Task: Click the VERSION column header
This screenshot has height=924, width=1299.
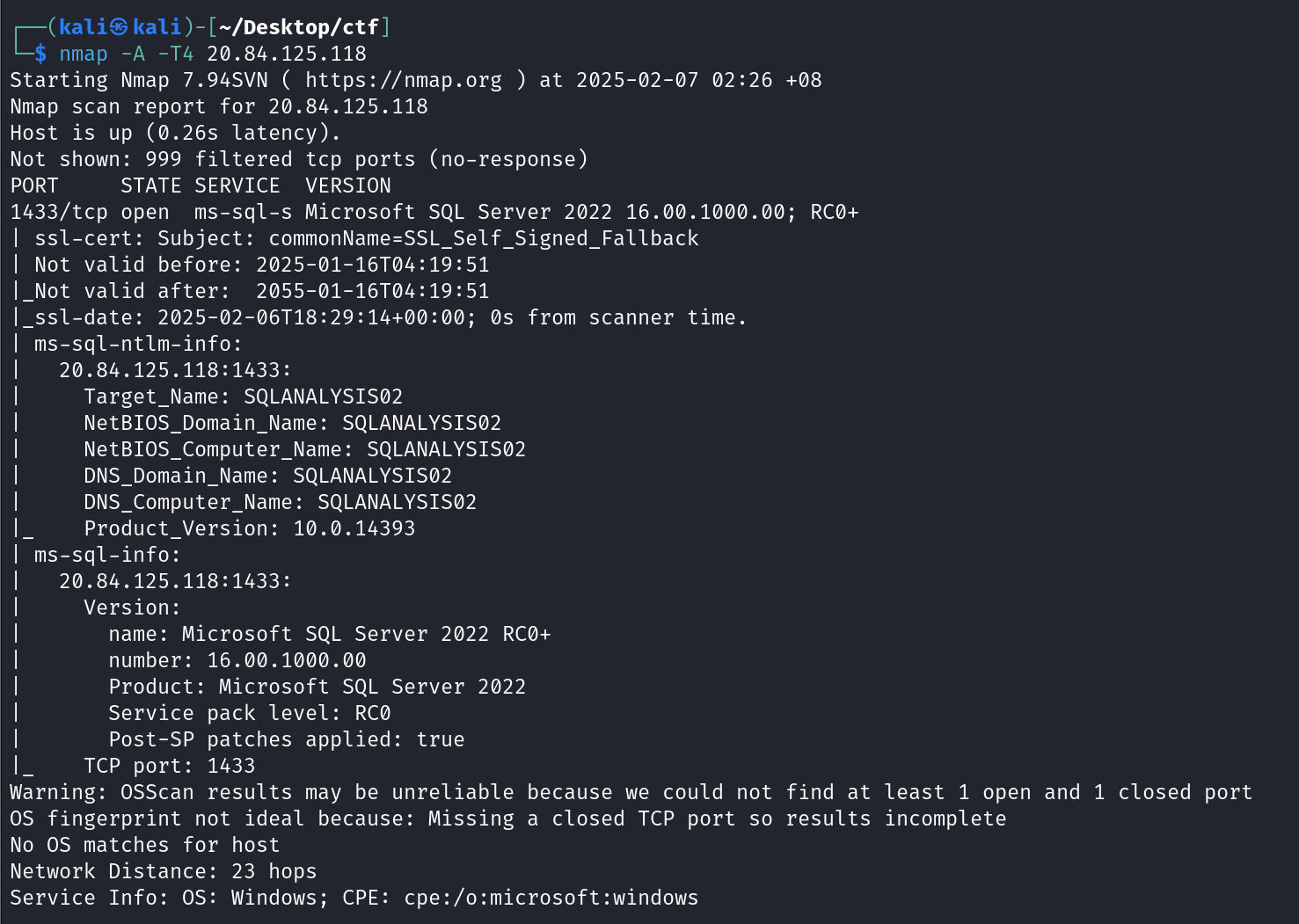Action: click(x=348, y=186)
